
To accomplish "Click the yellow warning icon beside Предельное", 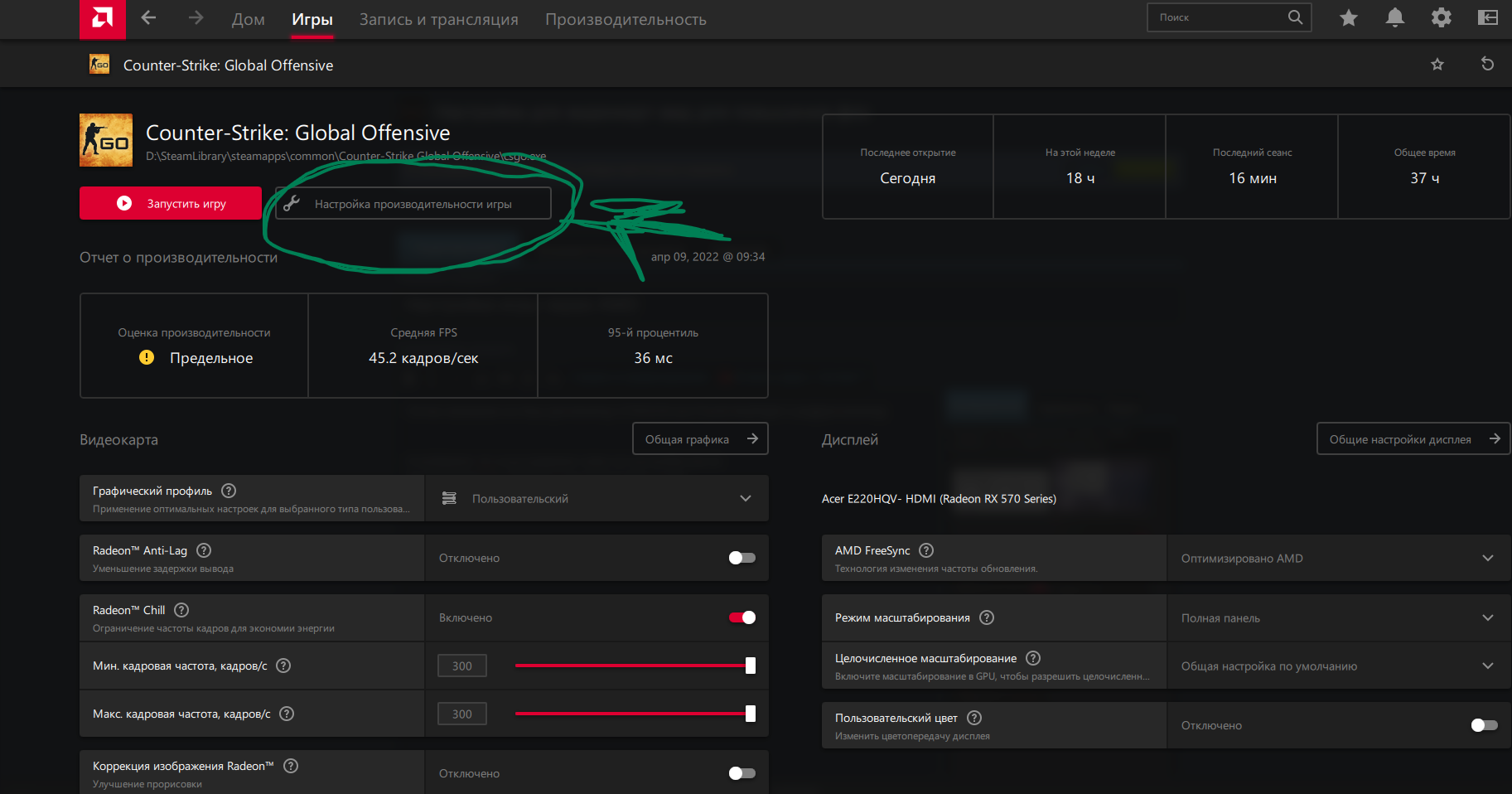I will (x=147, y=357).
